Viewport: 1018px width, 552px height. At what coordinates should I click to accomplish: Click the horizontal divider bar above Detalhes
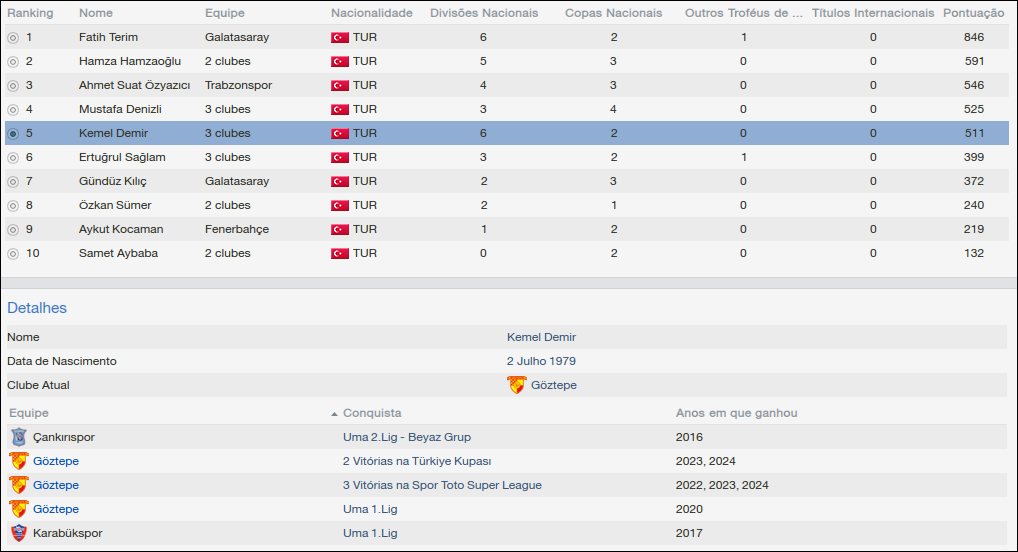(509, 283)
